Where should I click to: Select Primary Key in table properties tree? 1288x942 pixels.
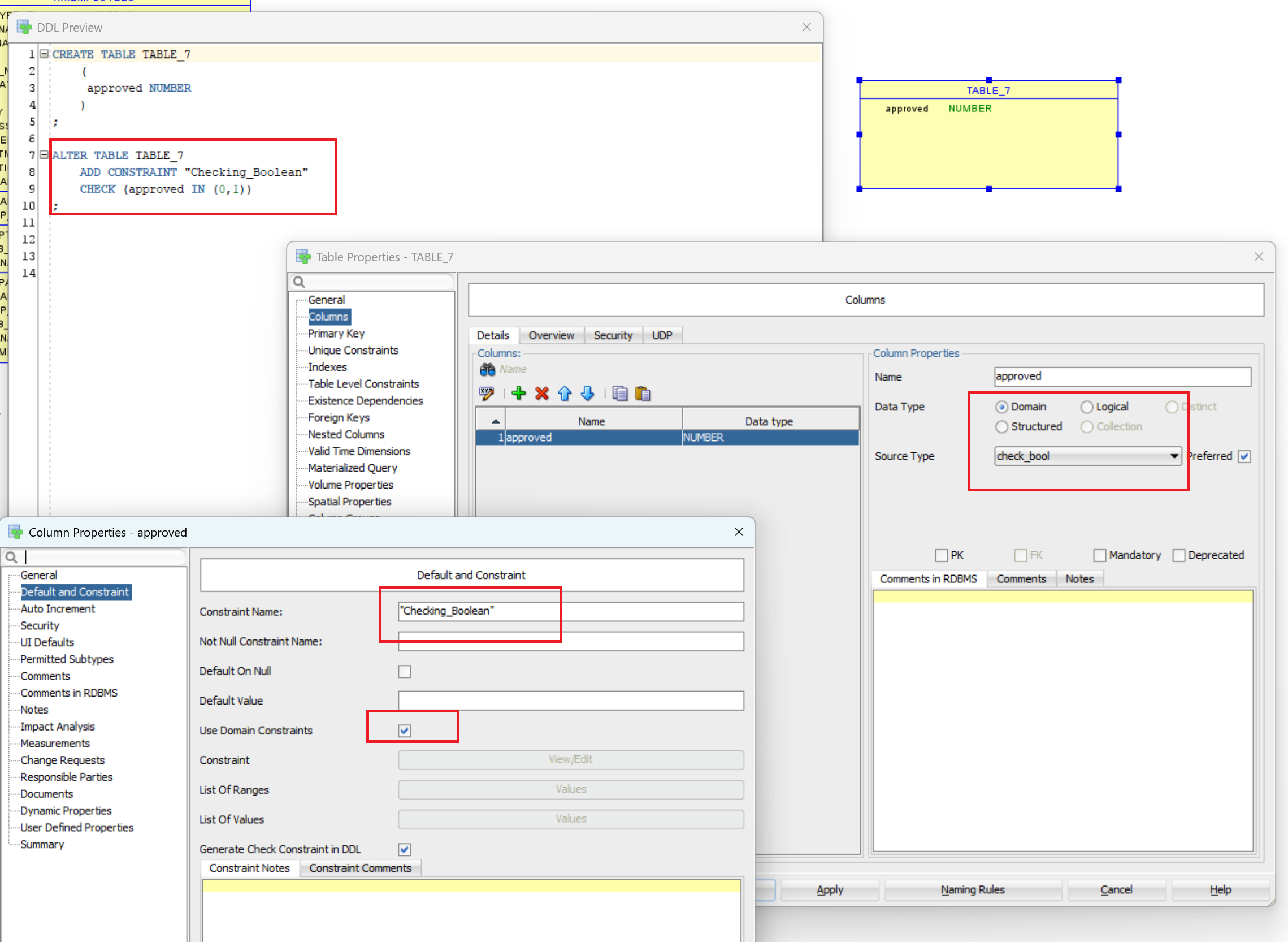point(336,334)
